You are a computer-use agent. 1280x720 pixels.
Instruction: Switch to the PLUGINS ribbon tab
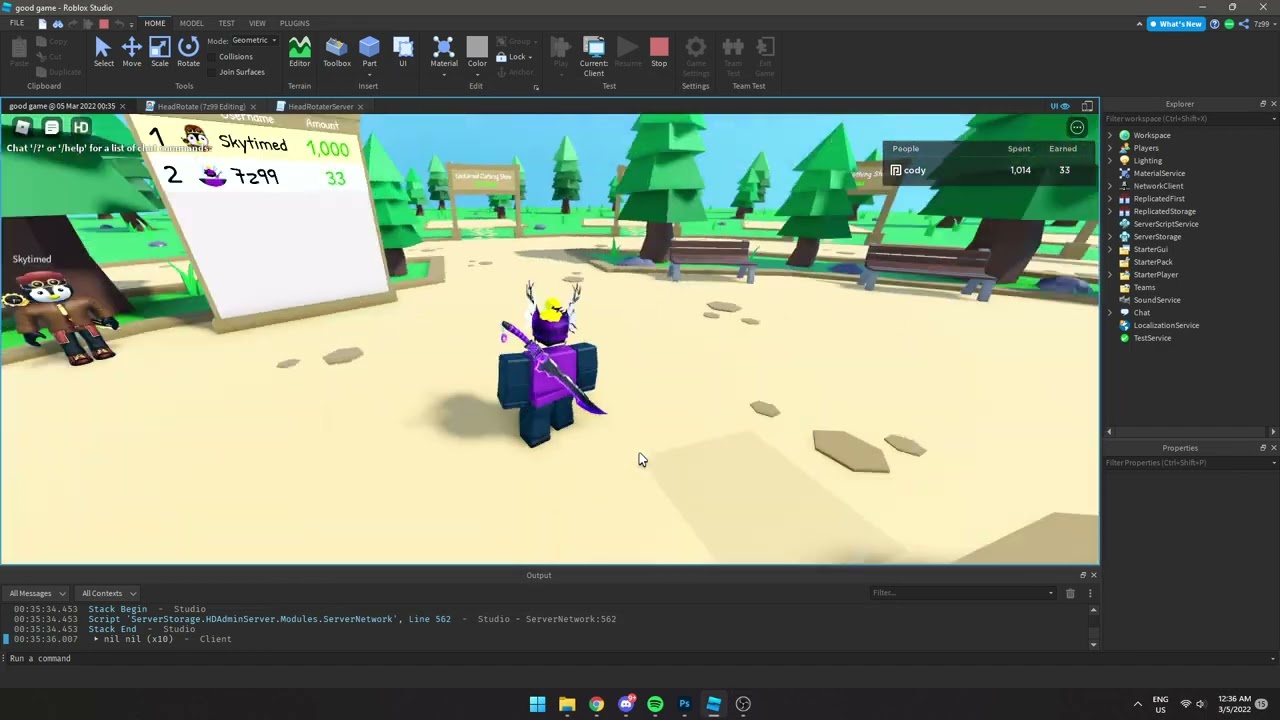click(294, 23)
